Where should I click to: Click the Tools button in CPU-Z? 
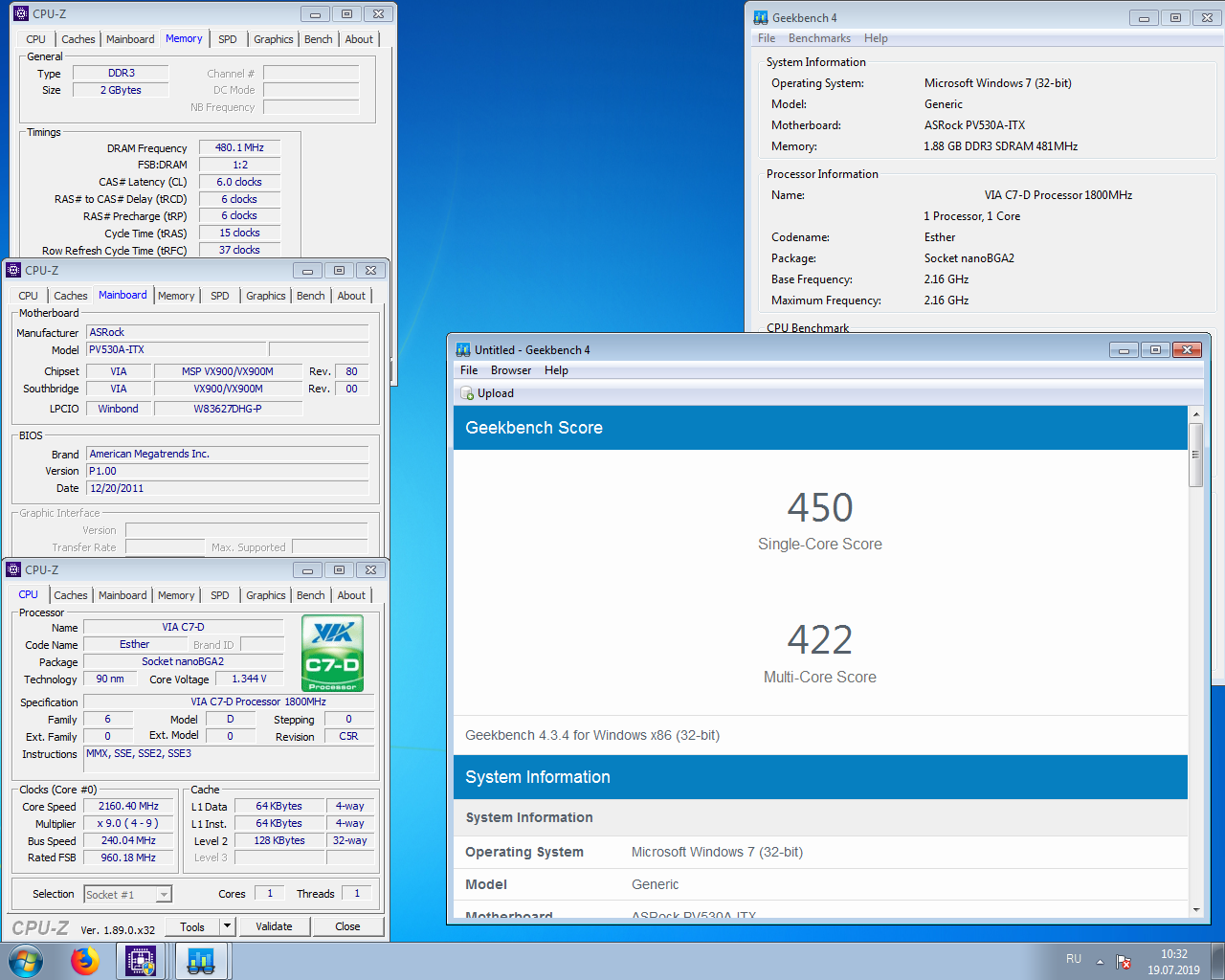[x=192, y=926]
